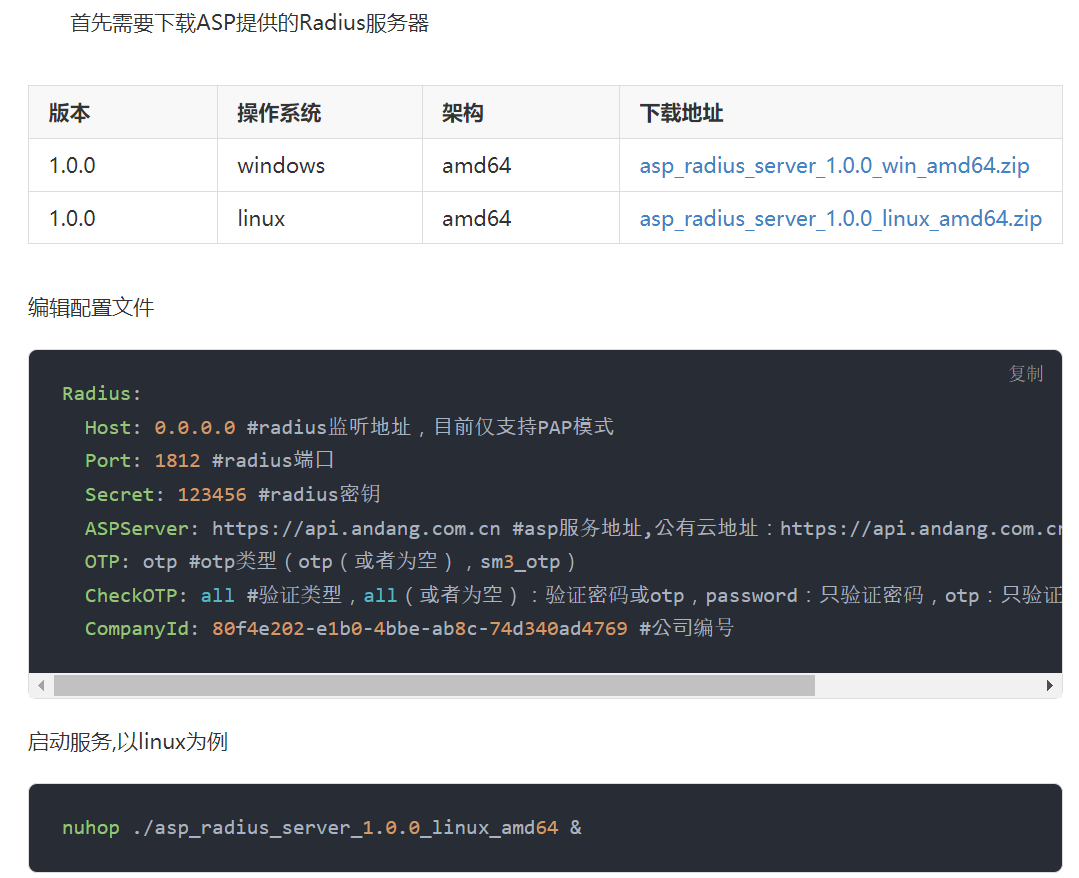Click the 操作系统 column header

tap(279, 113)
